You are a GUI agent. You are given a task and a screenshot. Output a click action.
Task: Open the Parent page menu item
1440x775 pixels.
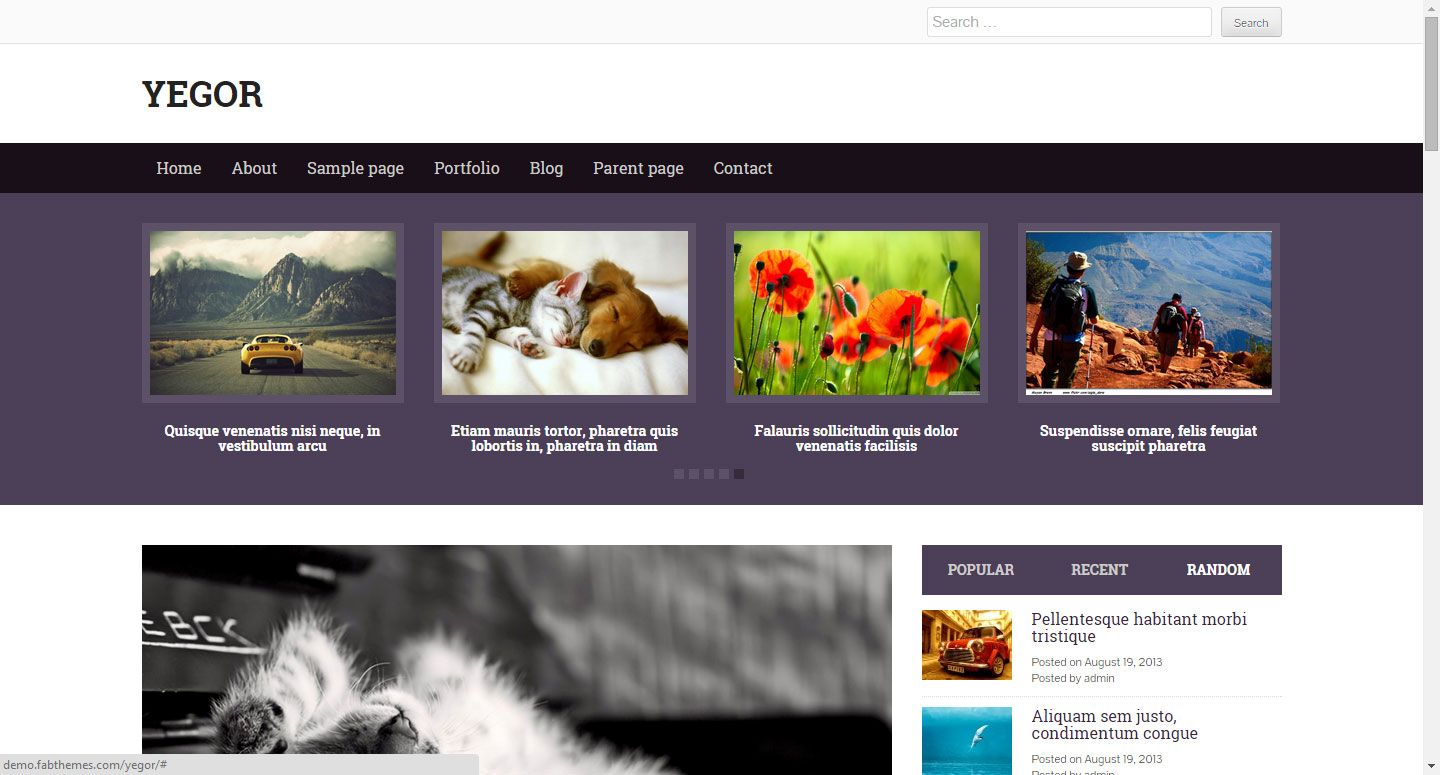coord(638,168)
